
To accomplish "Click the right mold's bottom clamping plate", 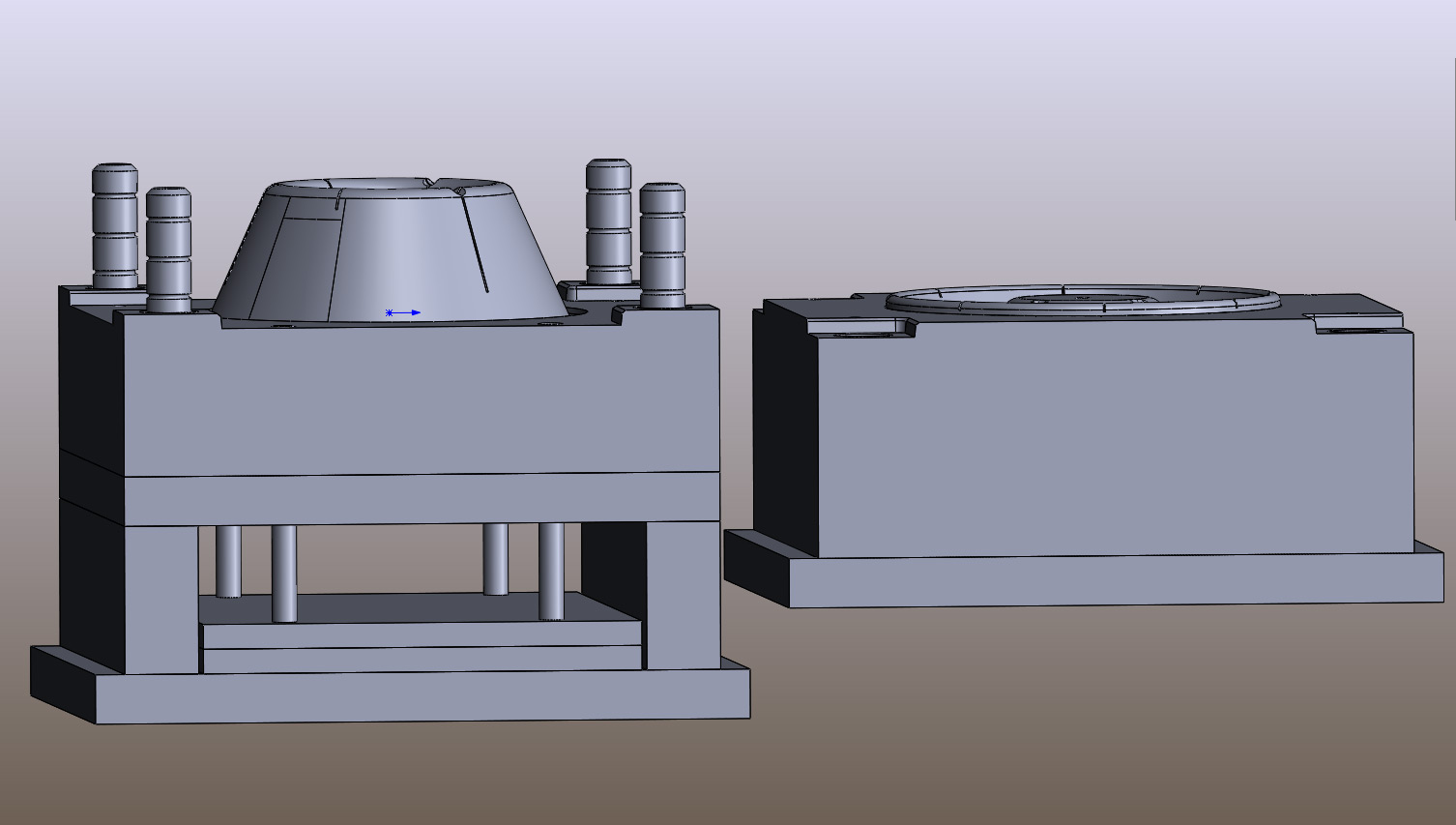I will [x=1112, y=582].
